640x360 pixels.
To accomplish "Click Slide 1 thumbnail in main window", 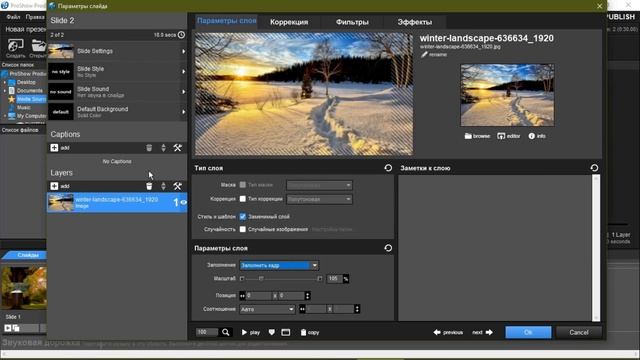I will [x=24, y=287].
